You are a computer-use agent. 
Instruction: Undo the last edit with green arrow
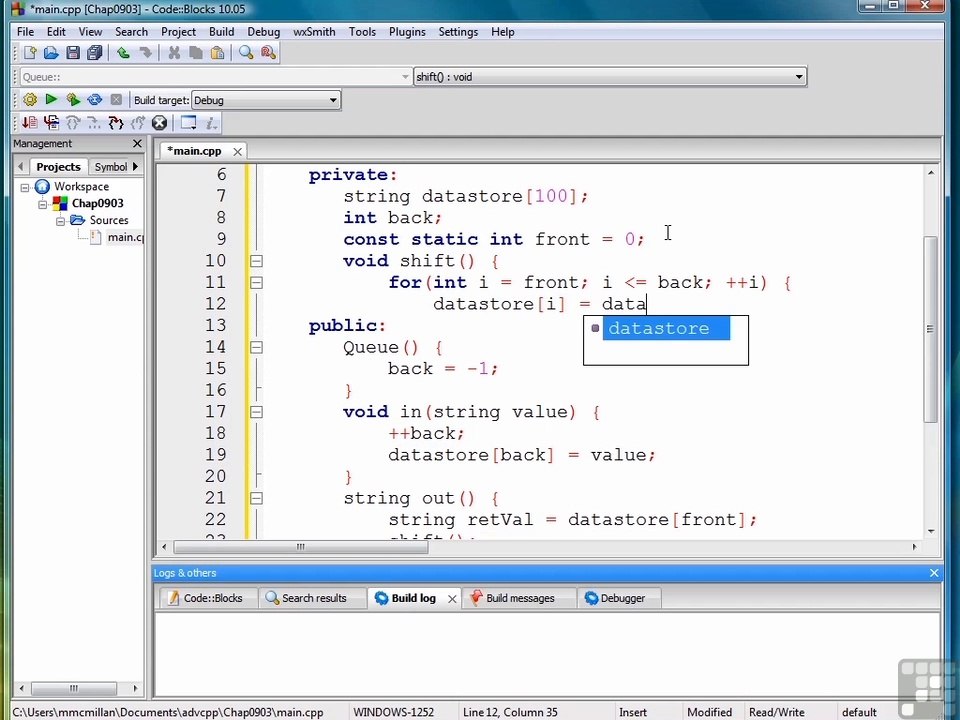[x=123, y=53]
